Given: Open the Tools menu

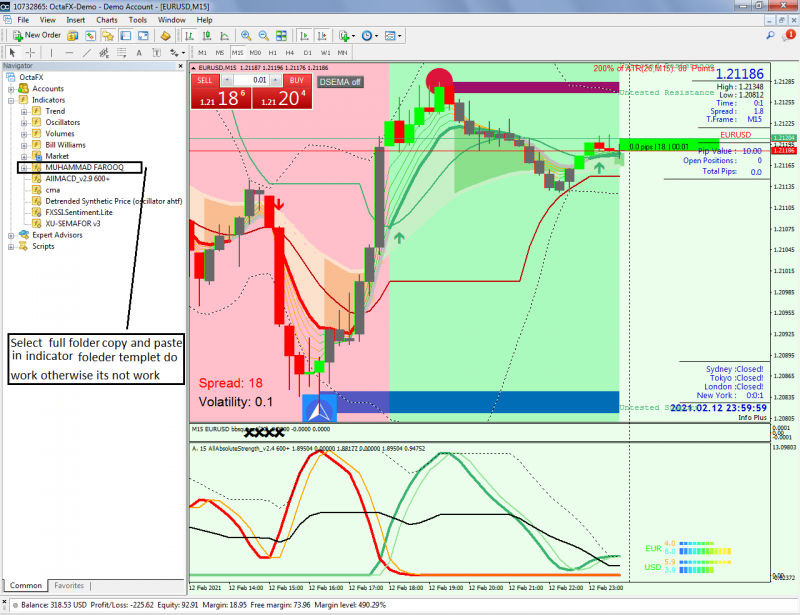Looking at the screenshot, I should [x=137, y=20].
